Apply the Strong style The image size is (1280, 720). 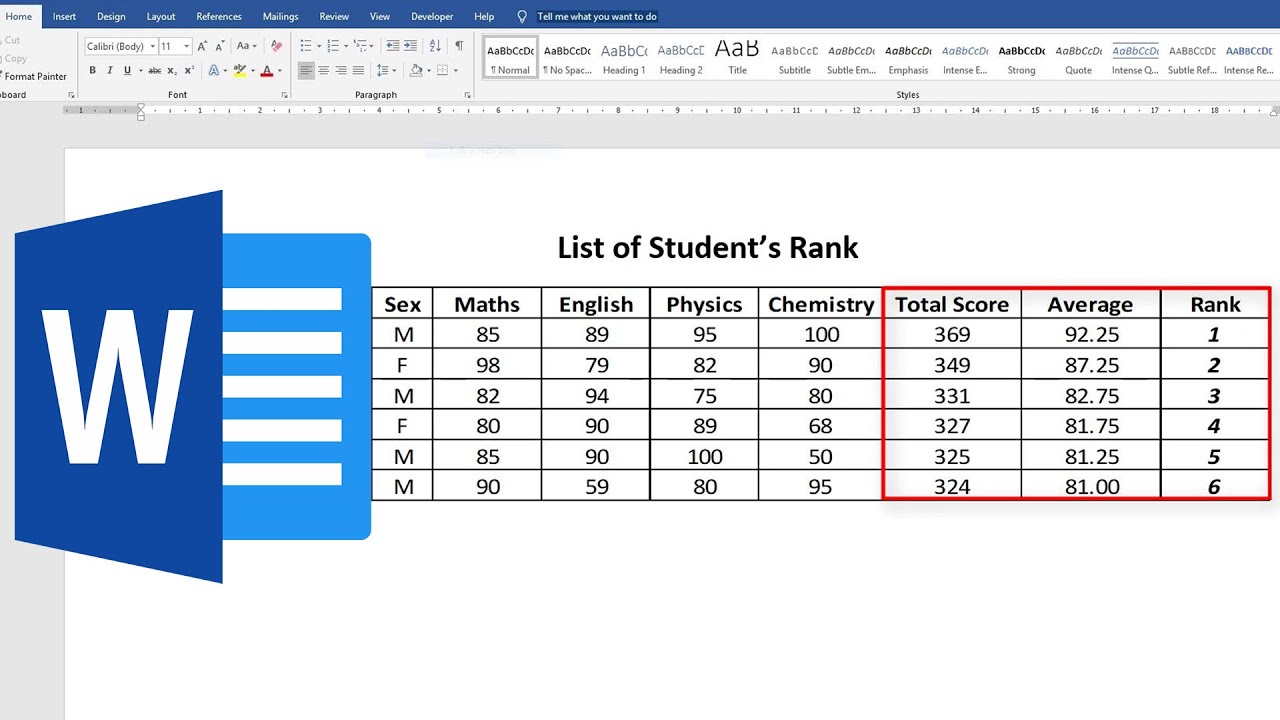point(1022,59)
